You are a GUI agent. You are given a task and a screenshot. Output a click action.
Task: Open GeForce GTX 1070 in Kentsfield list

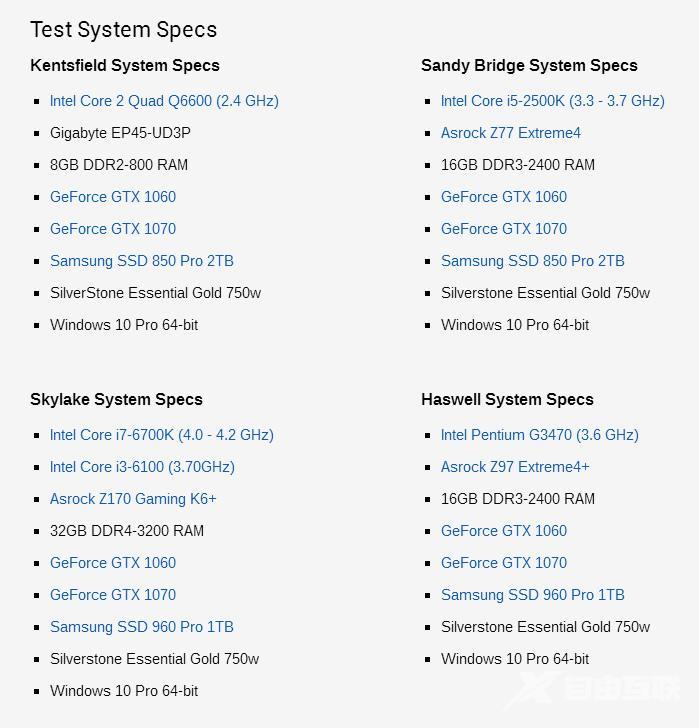pyautogui.click(x=113, y=229)
